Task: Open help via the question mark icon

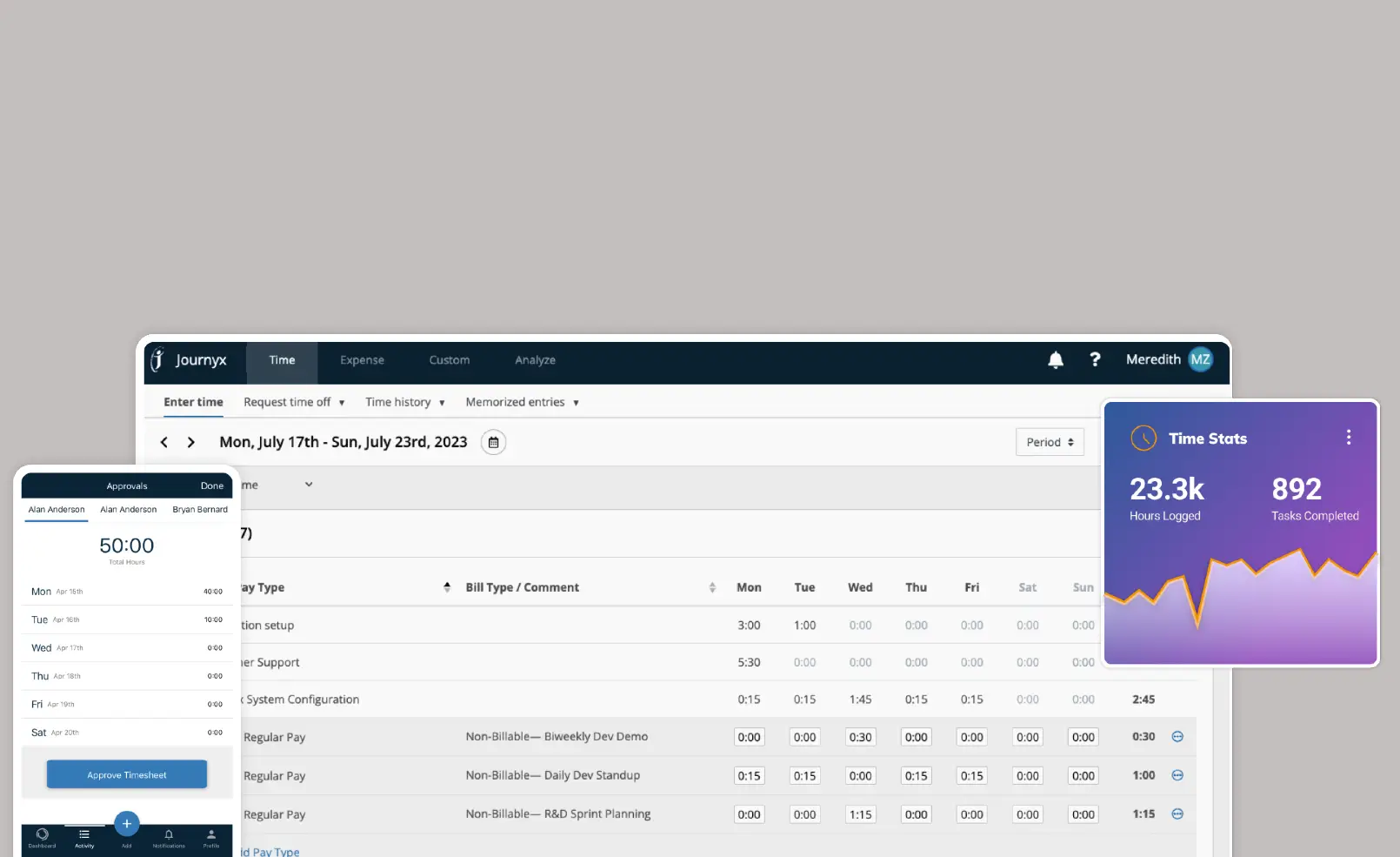Action: point(1095,359)
